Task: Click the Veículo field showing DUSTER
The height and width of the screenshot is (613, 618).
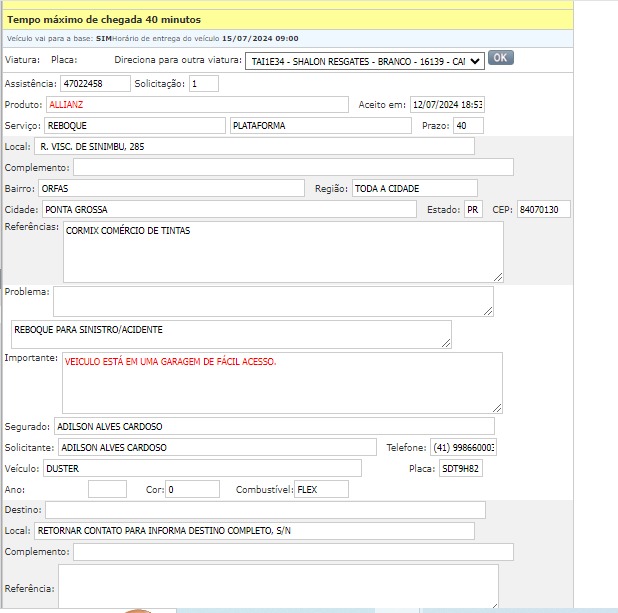Action: tap(201, 468)
